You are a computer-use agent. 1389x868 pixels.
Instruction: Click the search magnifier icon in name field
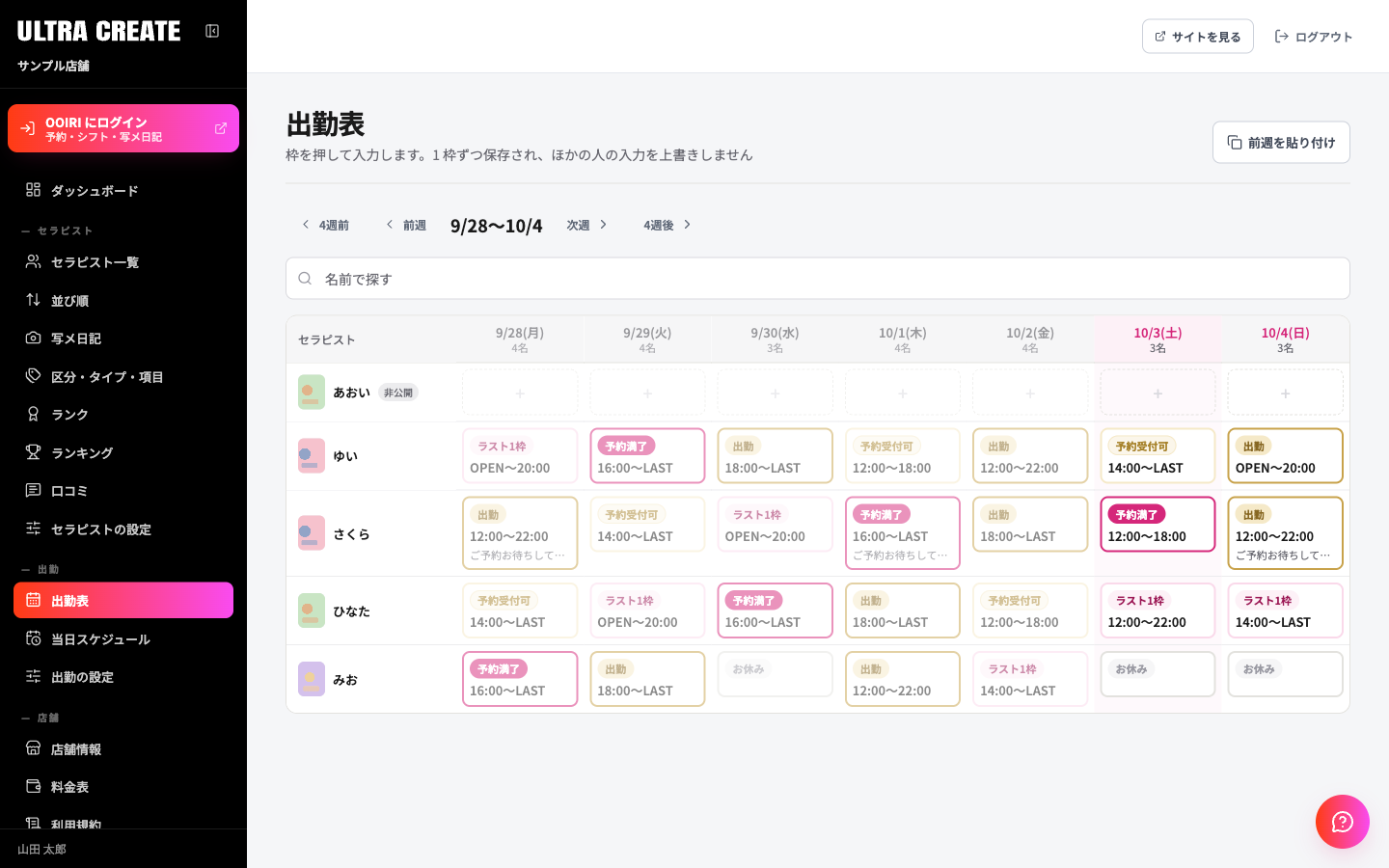pos(305,279)
